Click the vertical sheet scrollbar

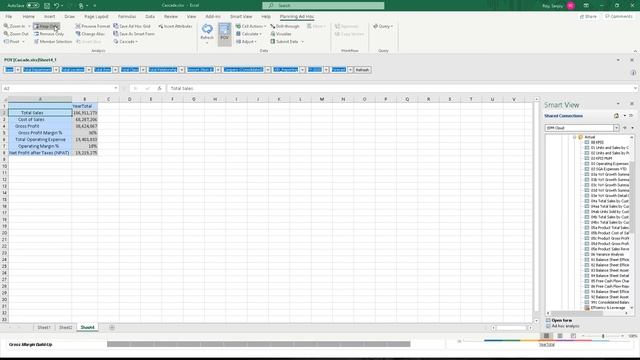536,210
